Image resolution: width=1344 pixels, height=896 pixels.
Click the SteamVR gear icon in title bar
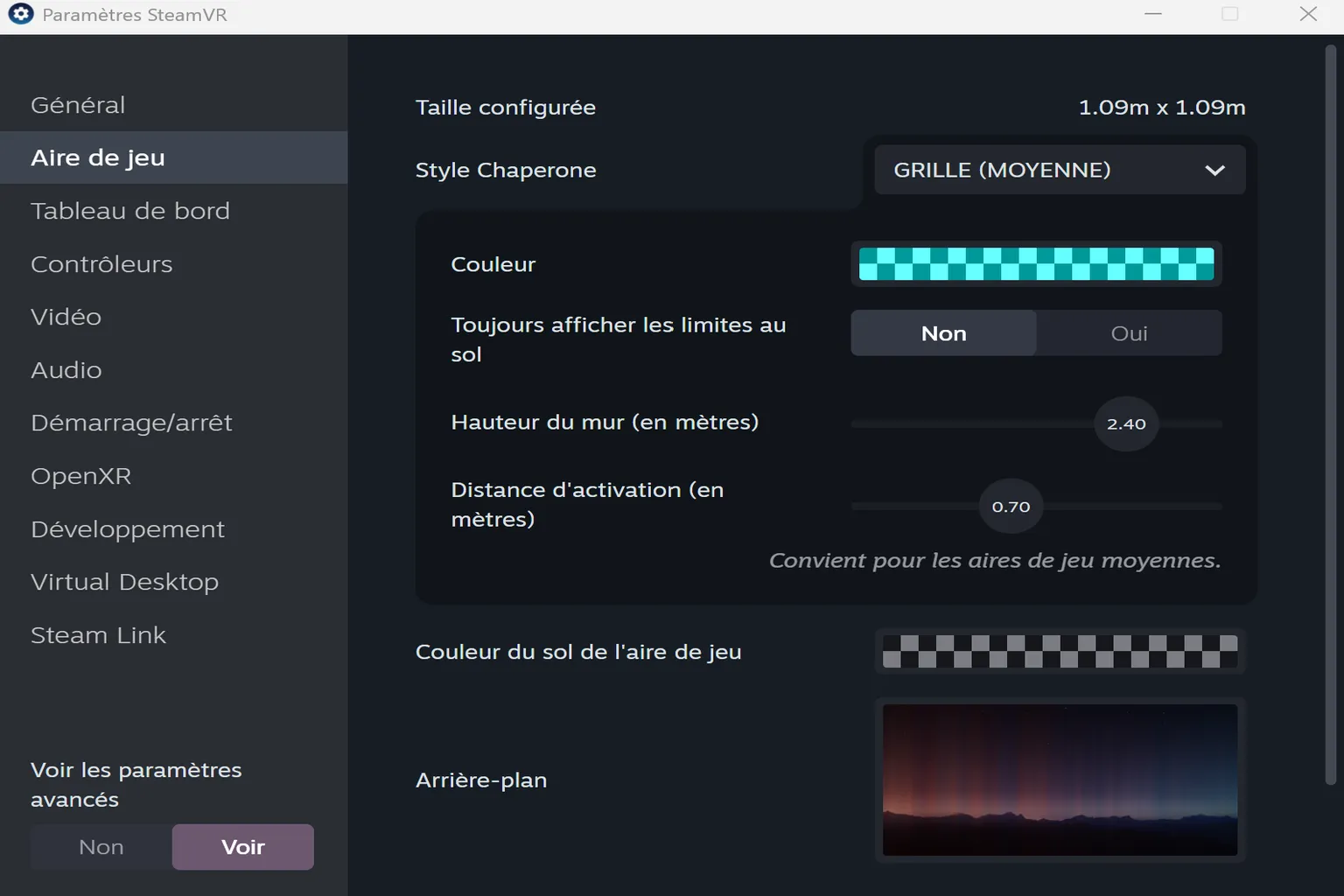pos(20,14)
